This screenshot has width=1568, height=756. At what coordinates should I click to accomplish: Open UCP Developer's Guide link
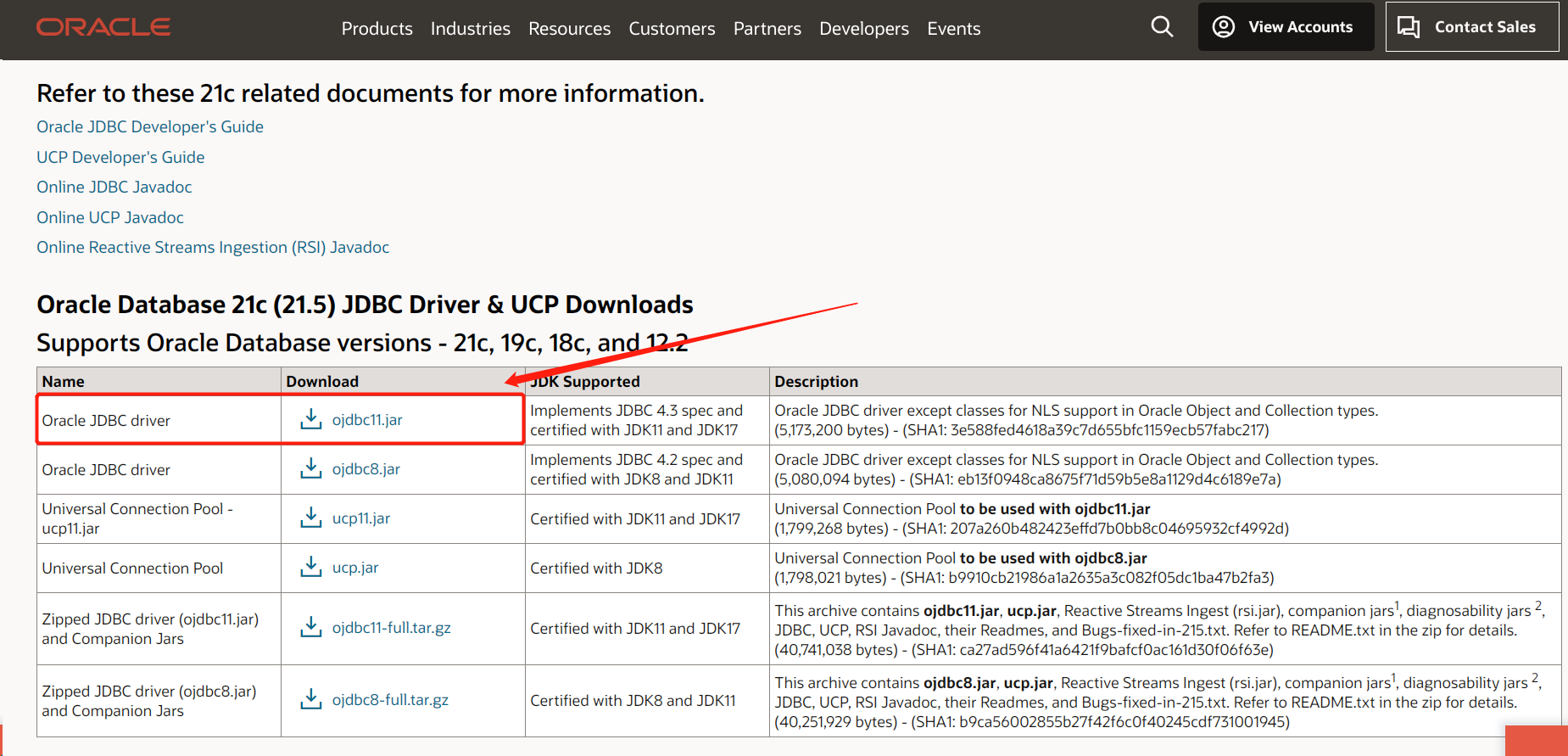click(120, 157)
